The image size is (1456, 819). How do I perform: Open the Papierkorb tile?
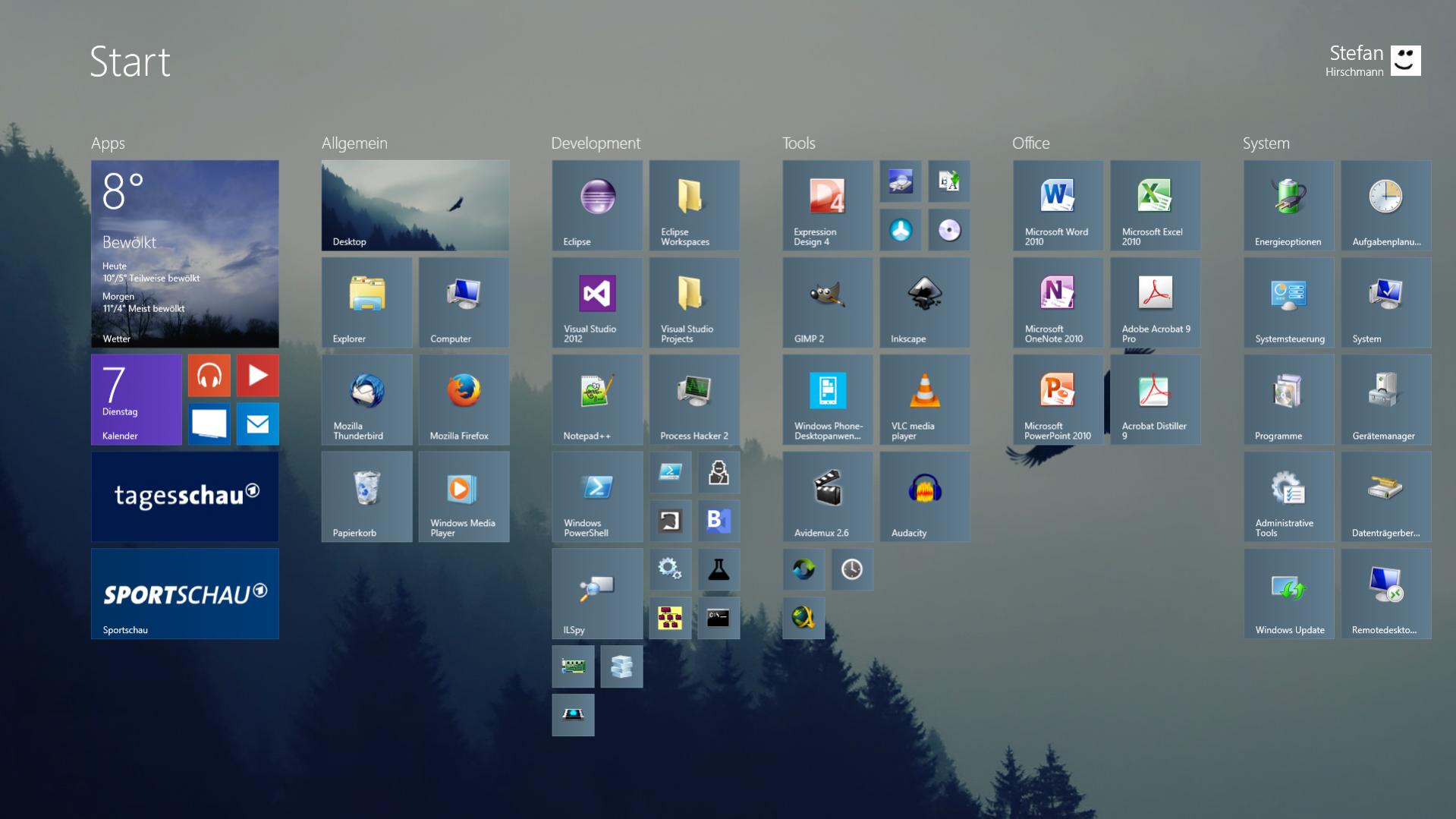tap(366, 496)
